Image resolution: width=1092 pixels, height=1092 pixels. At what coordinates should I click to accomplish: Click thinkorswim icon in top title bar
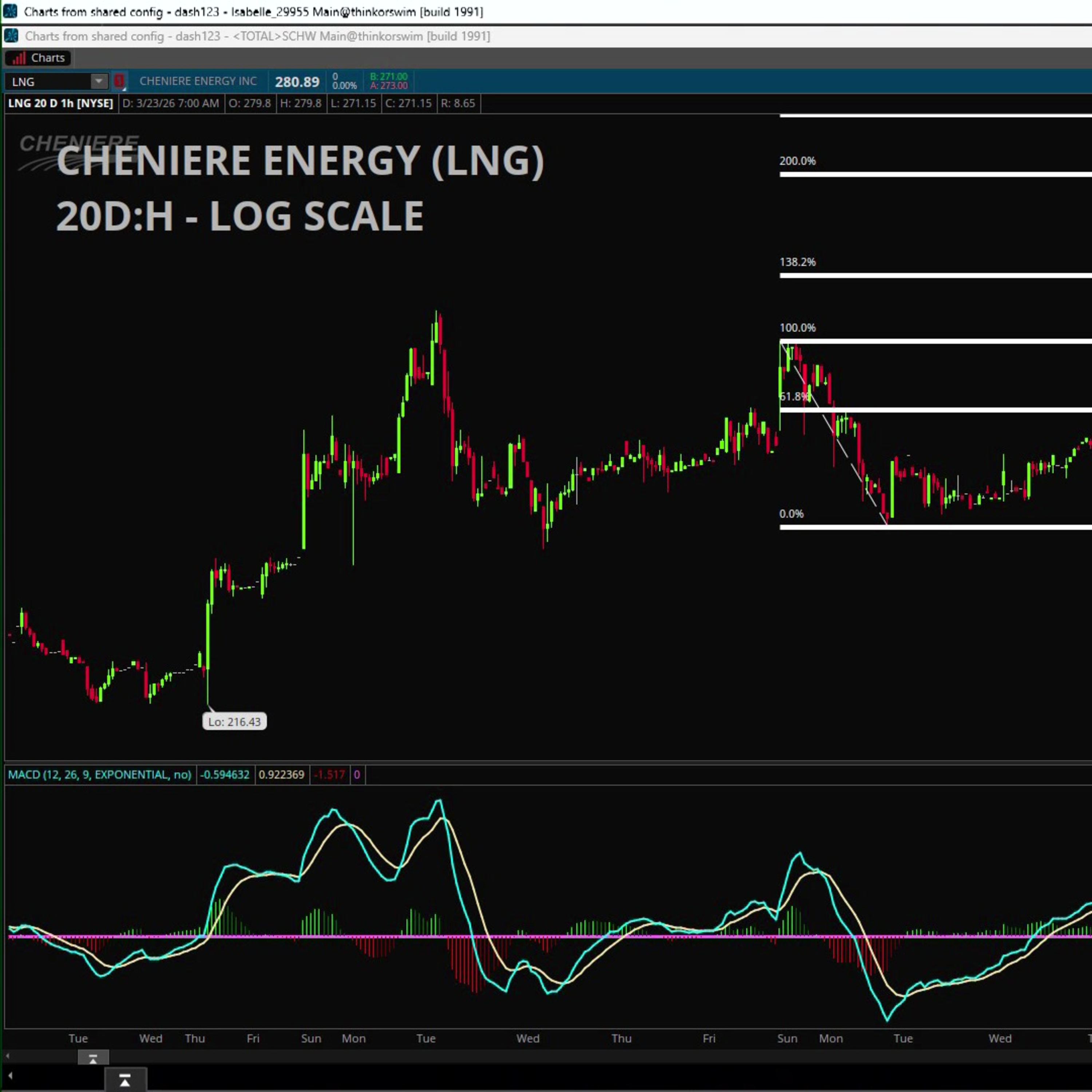click(x=10, y=11)
